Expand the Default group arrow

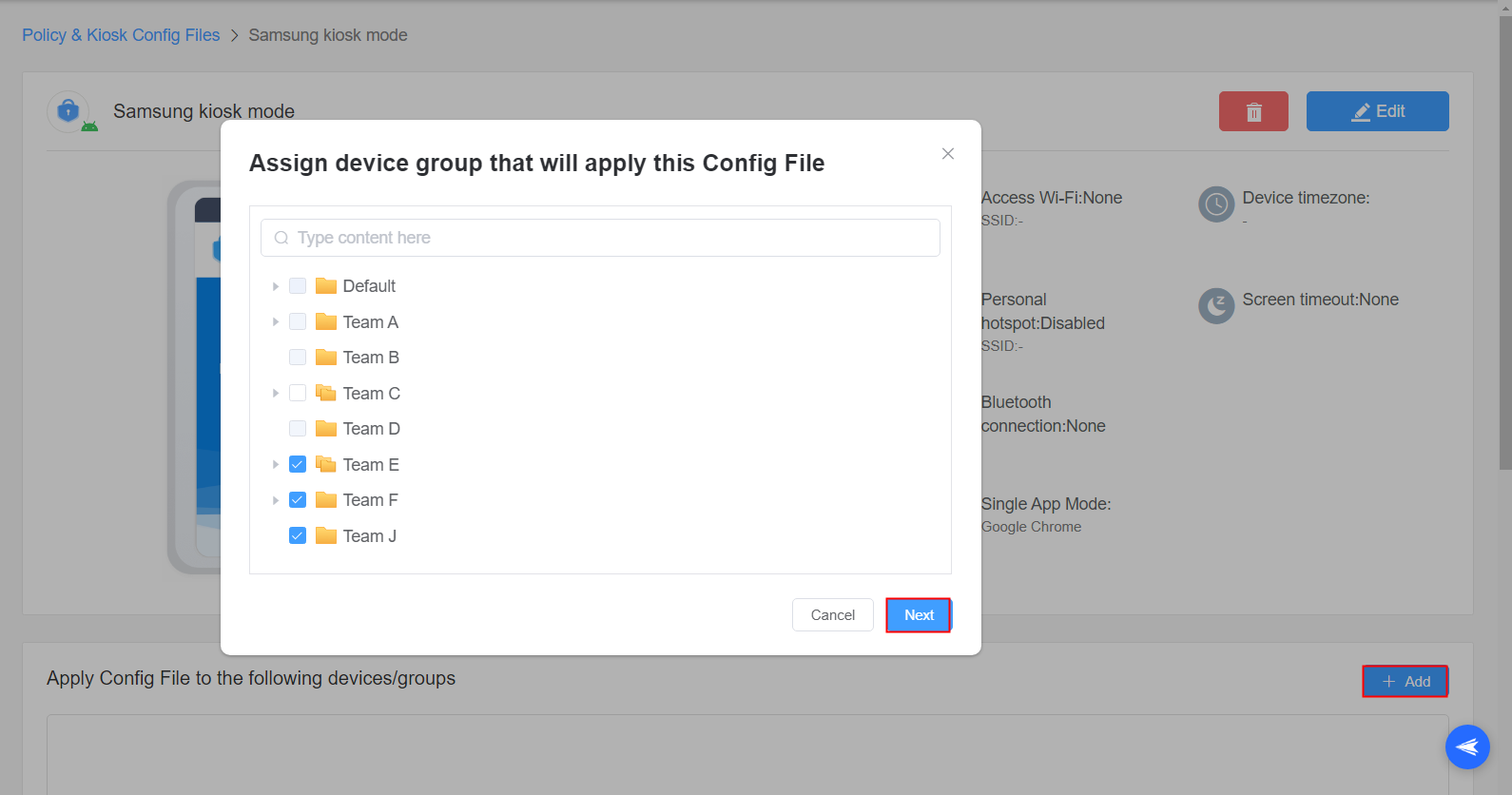(275, 285)
